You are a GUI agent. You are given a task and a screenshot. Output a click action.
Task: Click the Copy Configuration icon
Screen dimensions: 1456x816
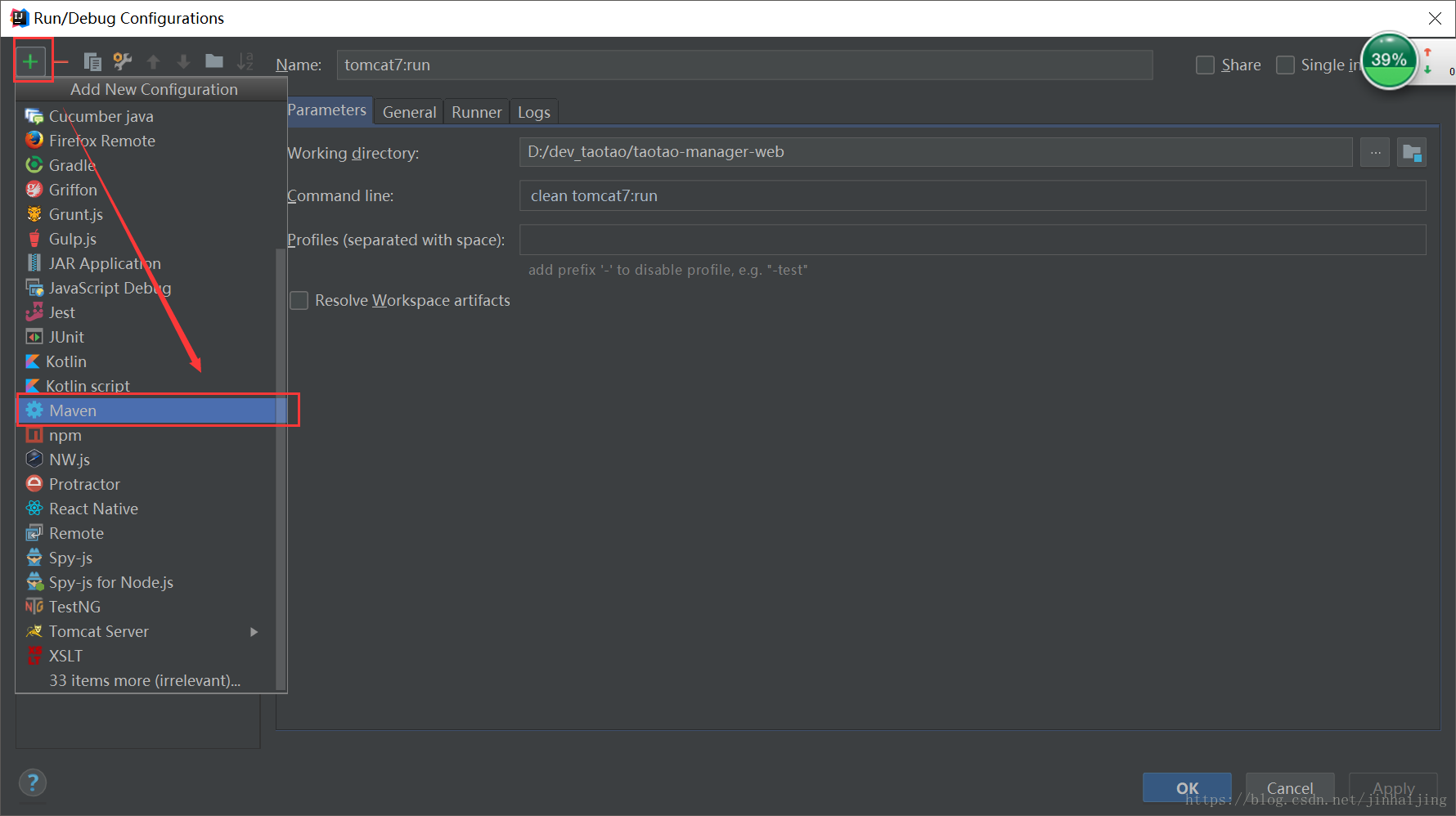click(92, 61)
